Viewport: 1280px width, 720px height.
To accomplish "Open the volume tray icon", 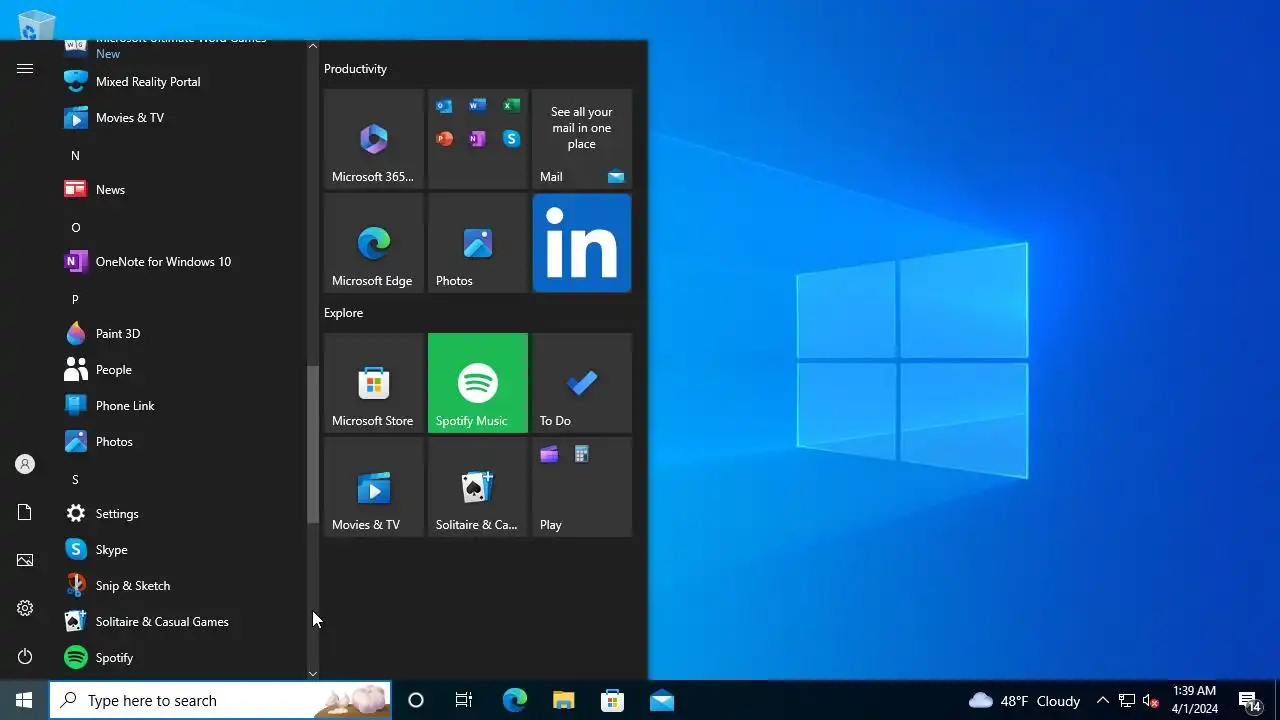I will (1150, 700).
